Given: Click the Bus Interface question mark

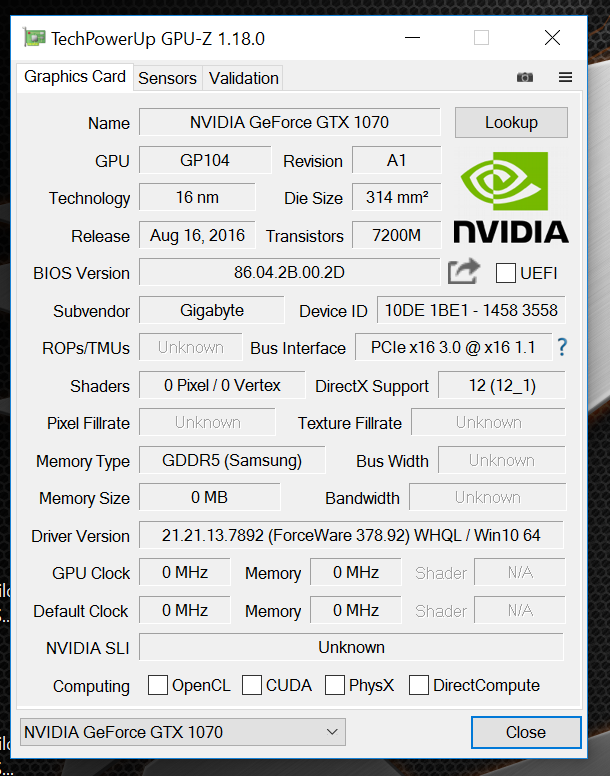Looking at the screenshot, I should point(562,347).
